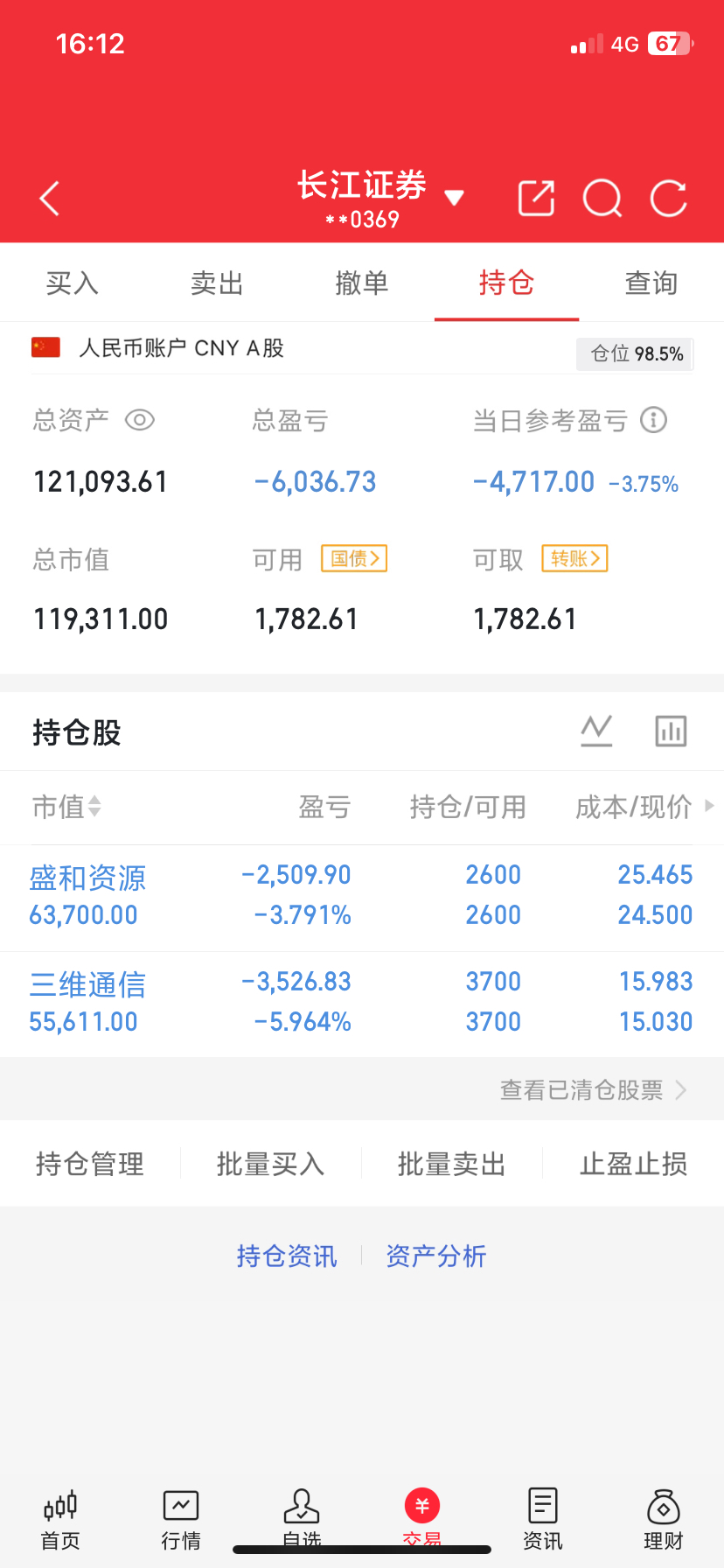Open the 转账 transfer button
The width and height of the screenshot is (724, 1568).
[x=575, y=558]
